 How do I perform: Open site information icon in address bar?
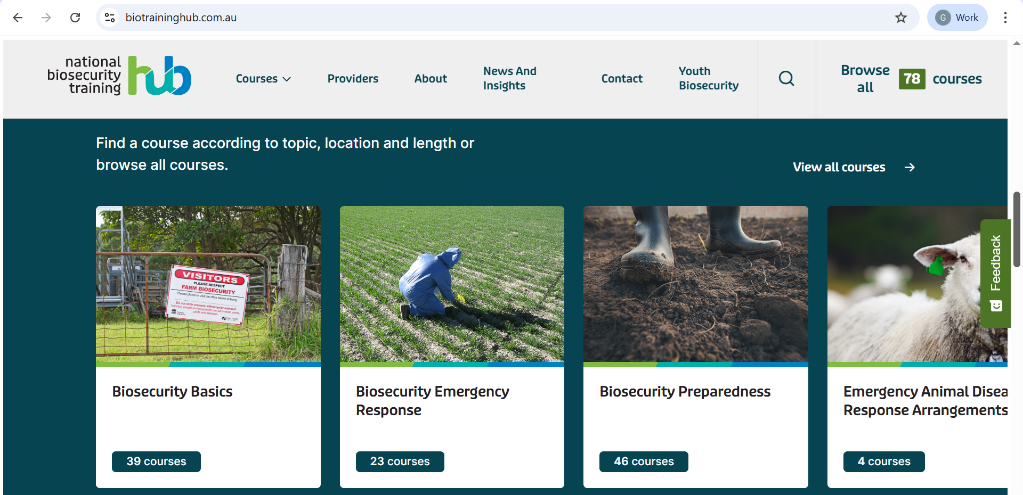click(110, 18)
